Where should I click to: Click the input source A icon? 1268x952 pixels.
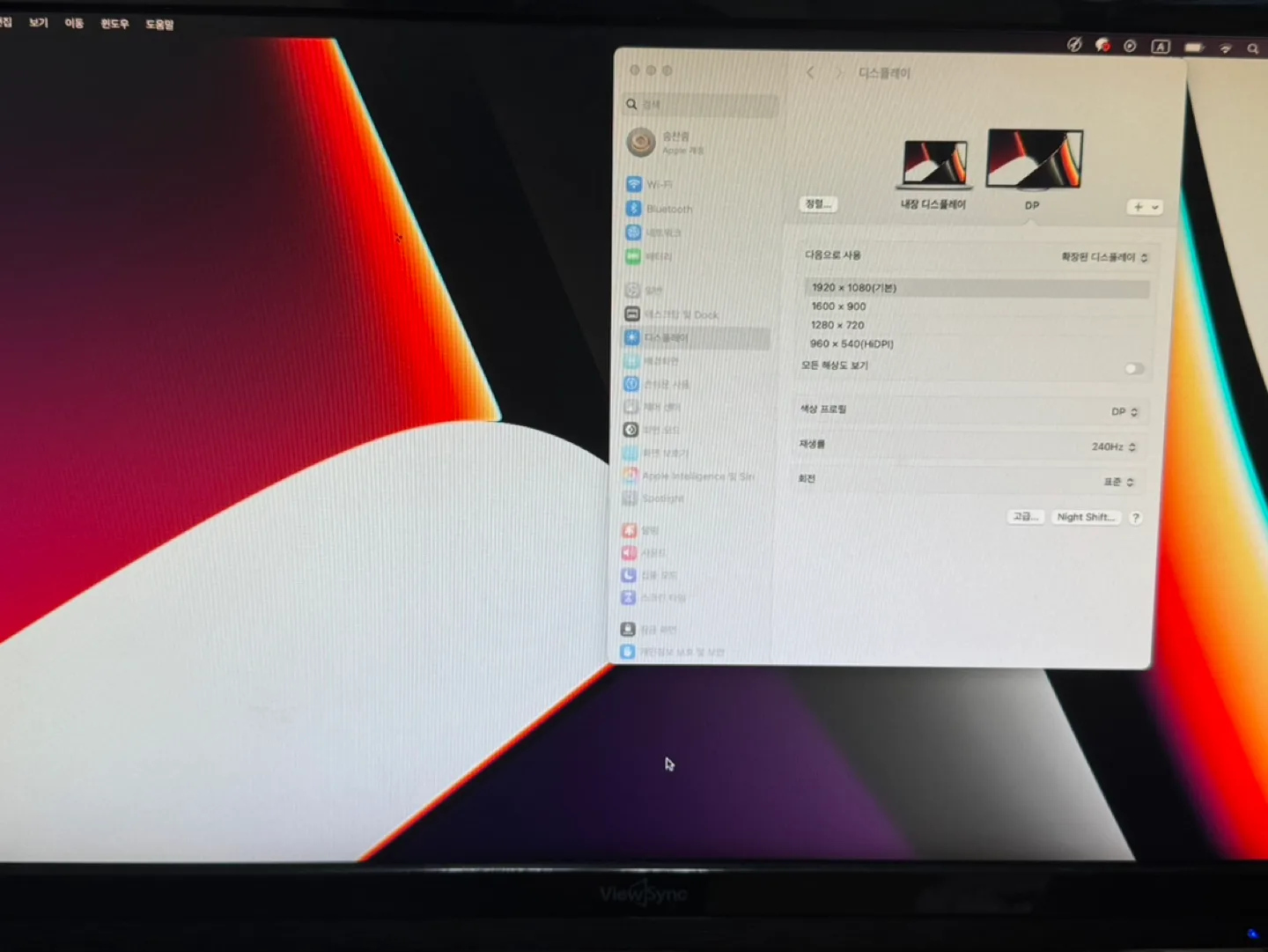pos(1161,47)
